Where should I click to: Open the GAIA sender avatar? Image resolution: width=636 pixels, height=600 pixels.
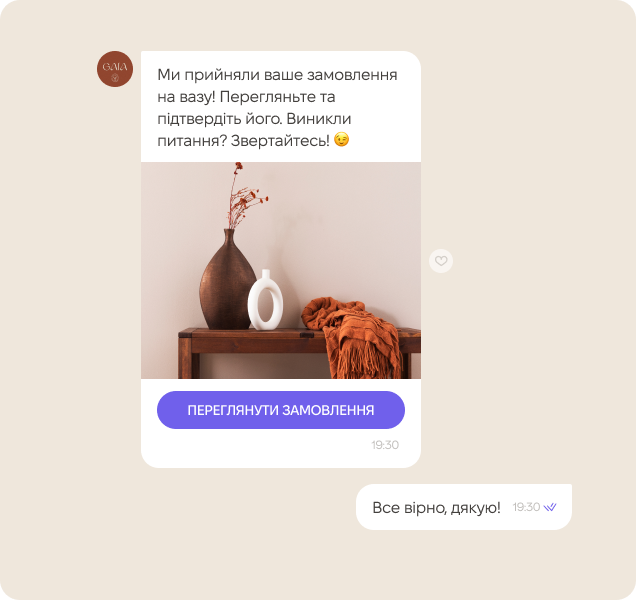click(x=115, y=69)
